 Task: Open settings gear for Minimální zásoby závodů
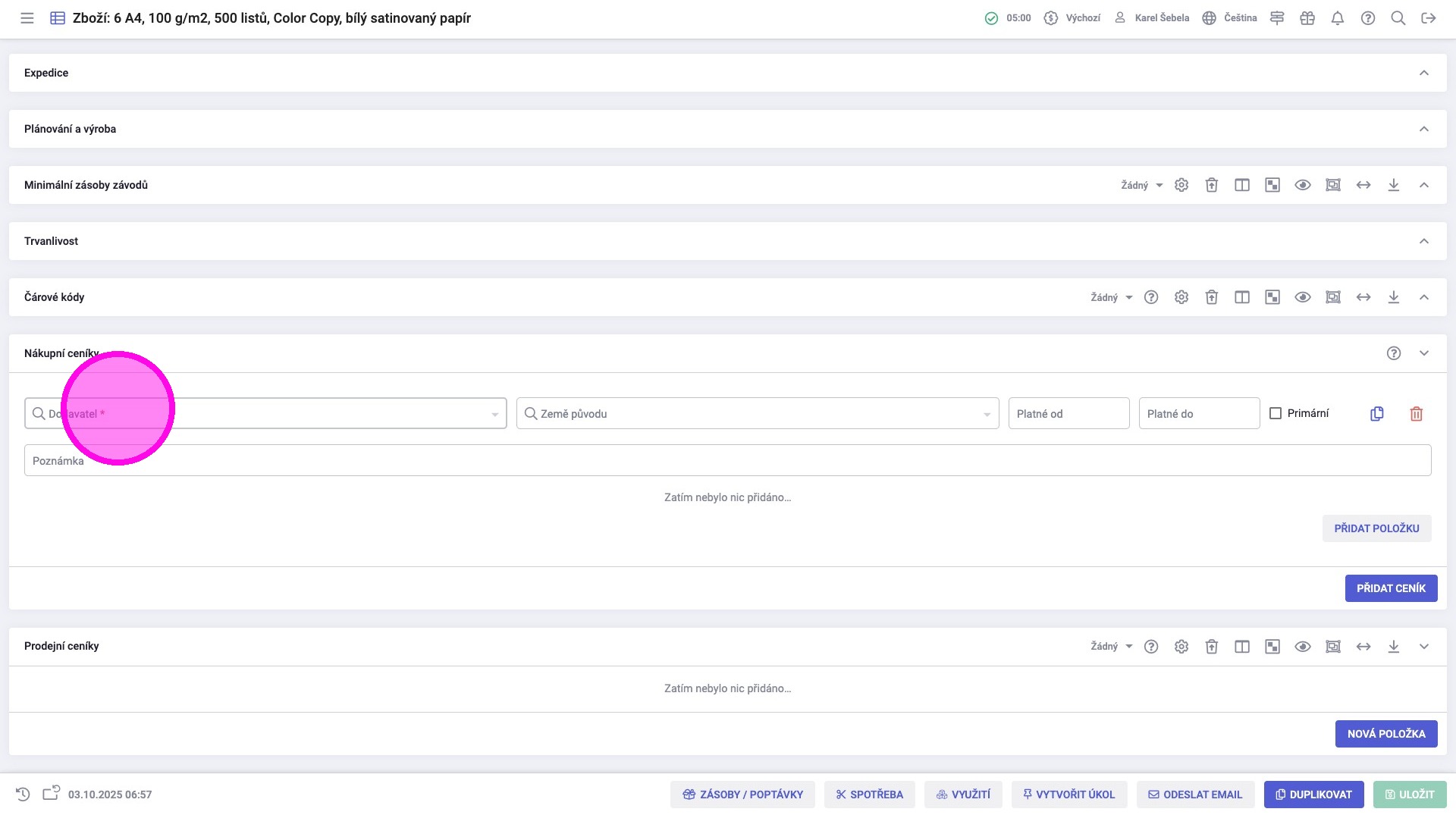pyautogui.click(x=1181, y=185)
